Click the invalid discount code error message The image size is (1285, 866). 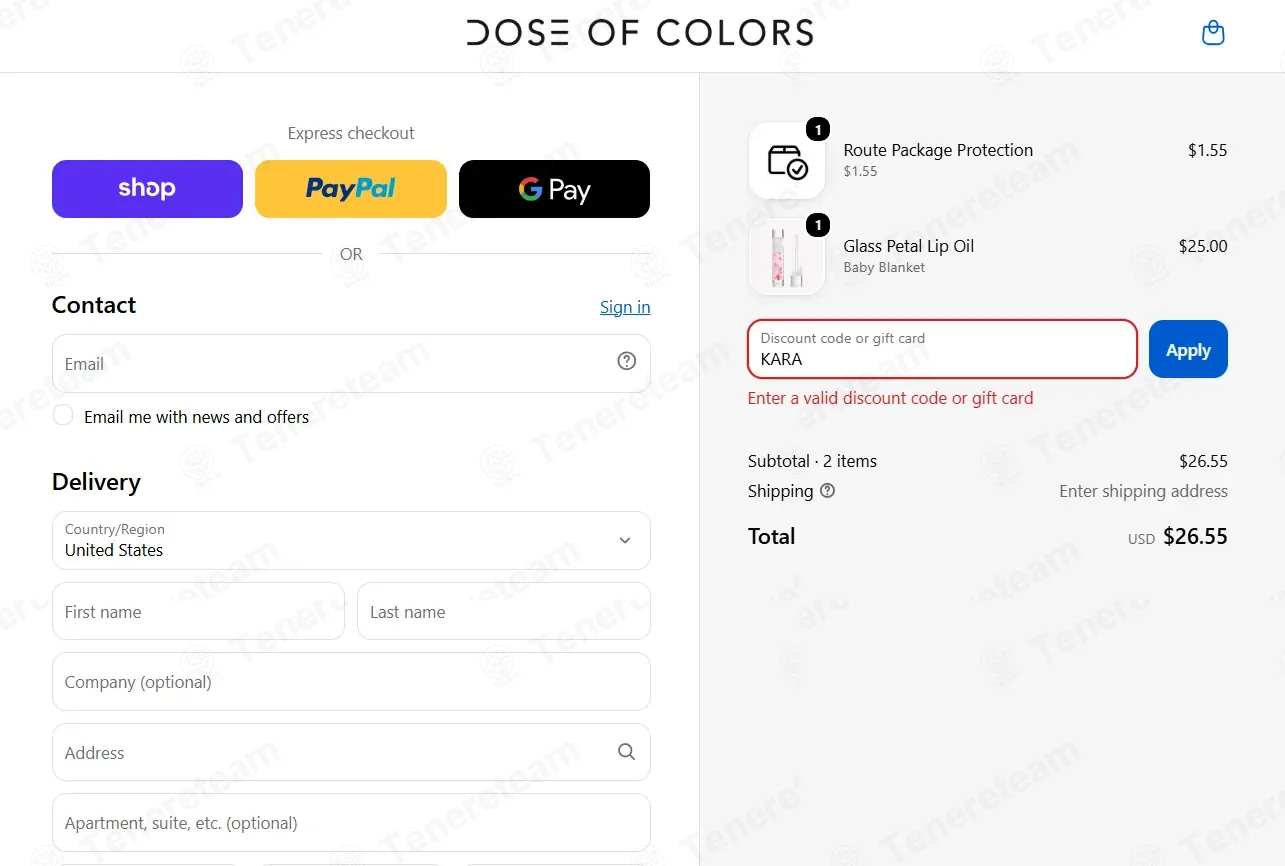tap(890, 398)
